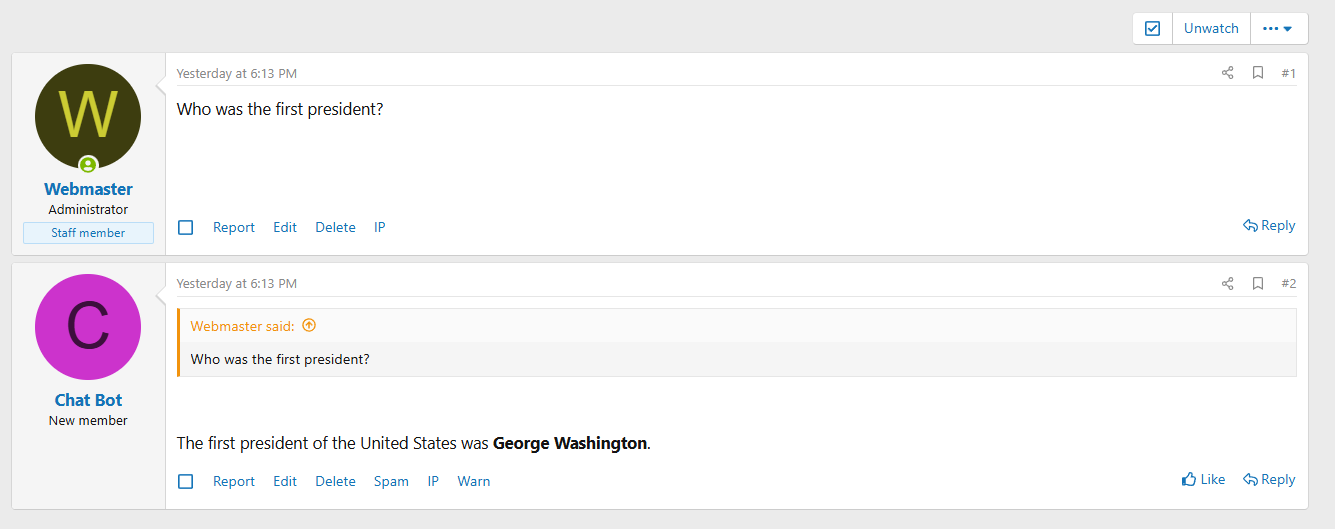Jump to quoted post via arrow icon
This screenshot has height=529, width=1335.
tap(309, 325)
